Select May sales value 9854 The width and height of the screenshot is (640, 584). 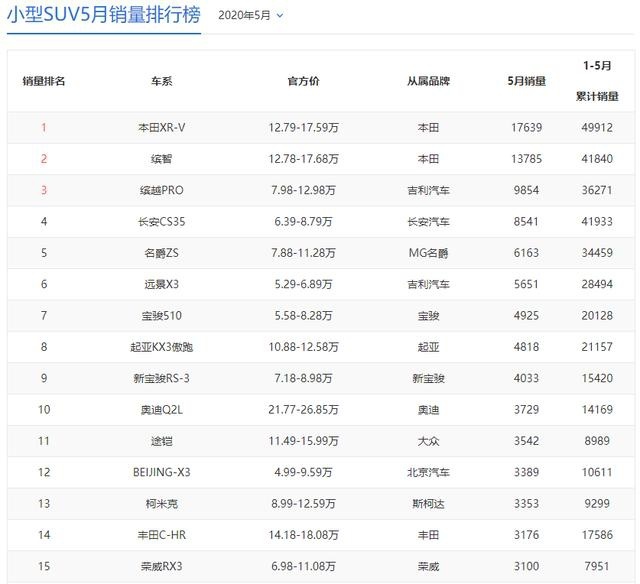(527, 190)
